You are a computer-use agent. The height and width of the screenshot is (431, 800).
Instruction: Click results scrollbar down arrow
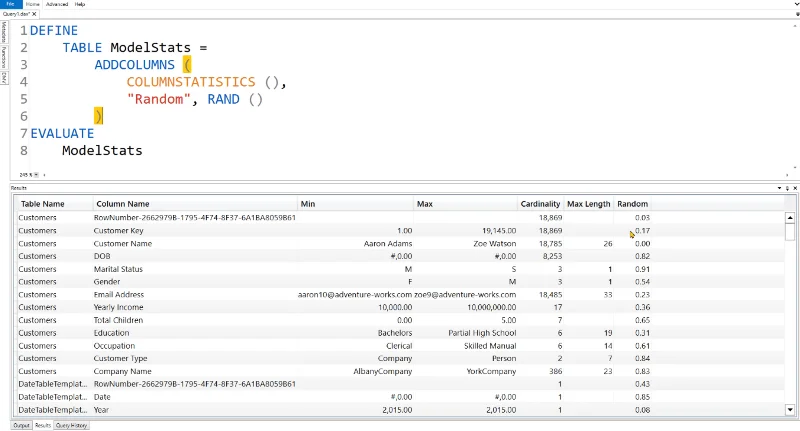[x=790, y=409]
